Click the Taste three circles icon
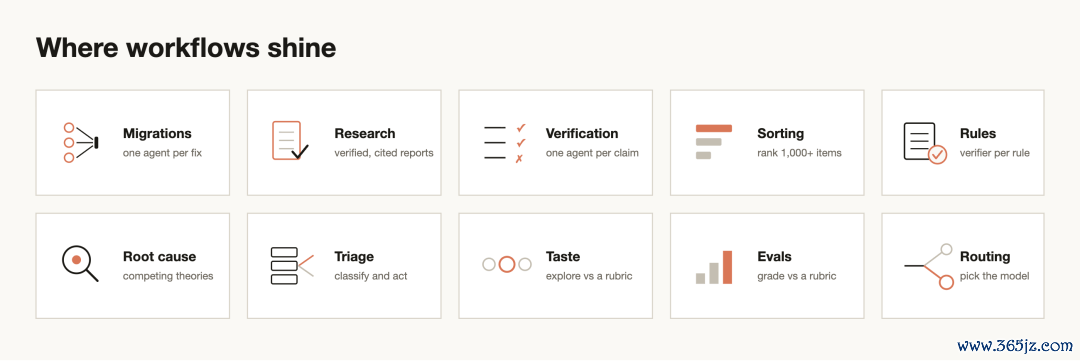 click(507, 264)
